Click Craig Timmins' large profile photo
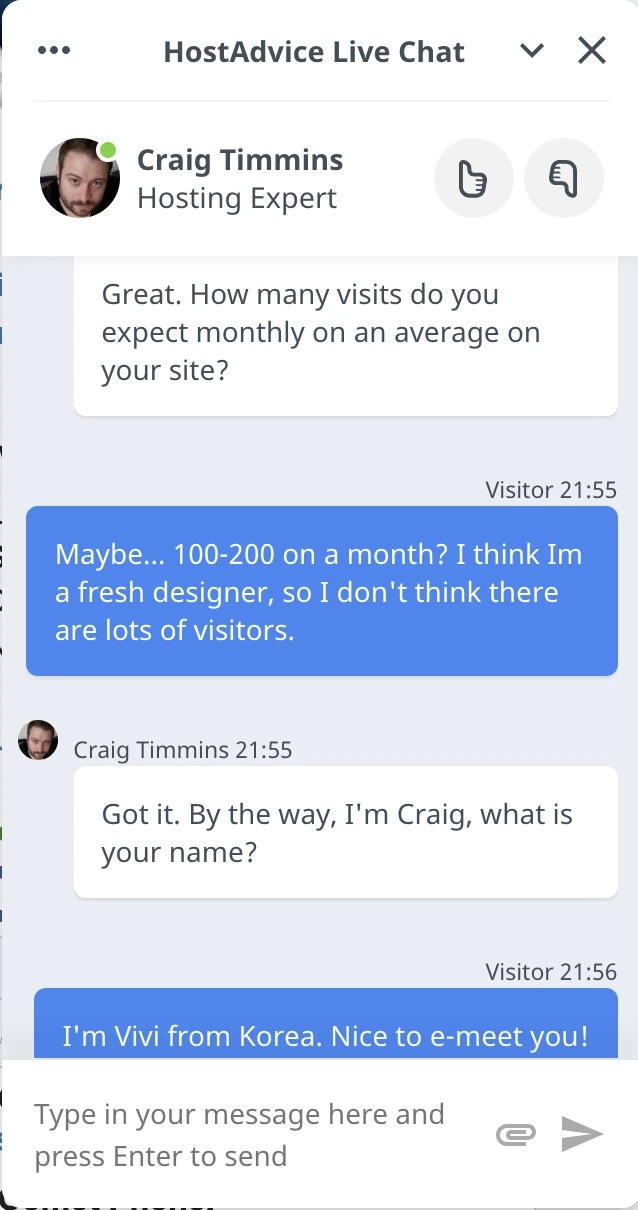Image resolution: width=638 pixels, height=1210 pixels. coord(80,178)
